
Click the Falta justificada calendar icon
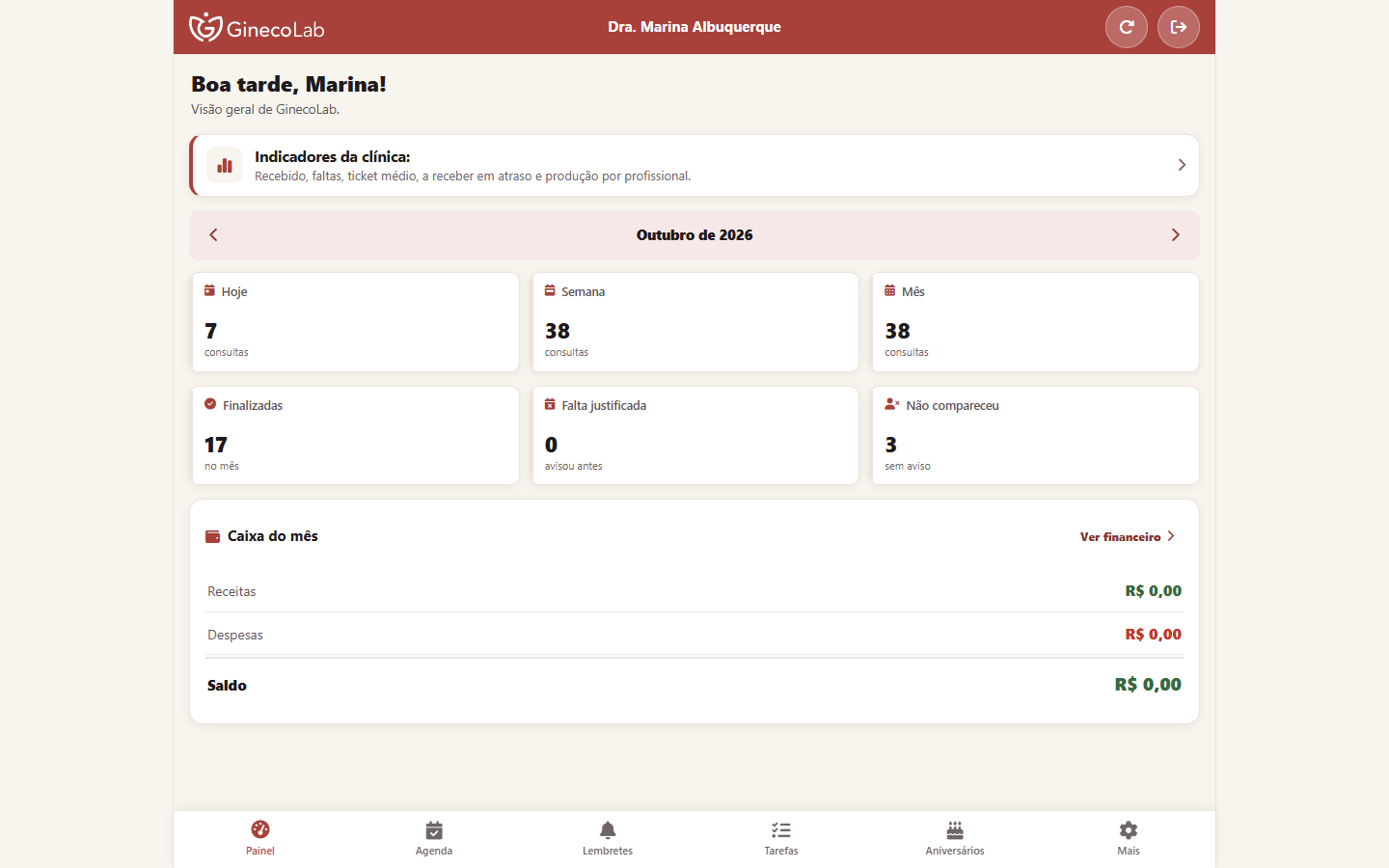tap(550, 404)
